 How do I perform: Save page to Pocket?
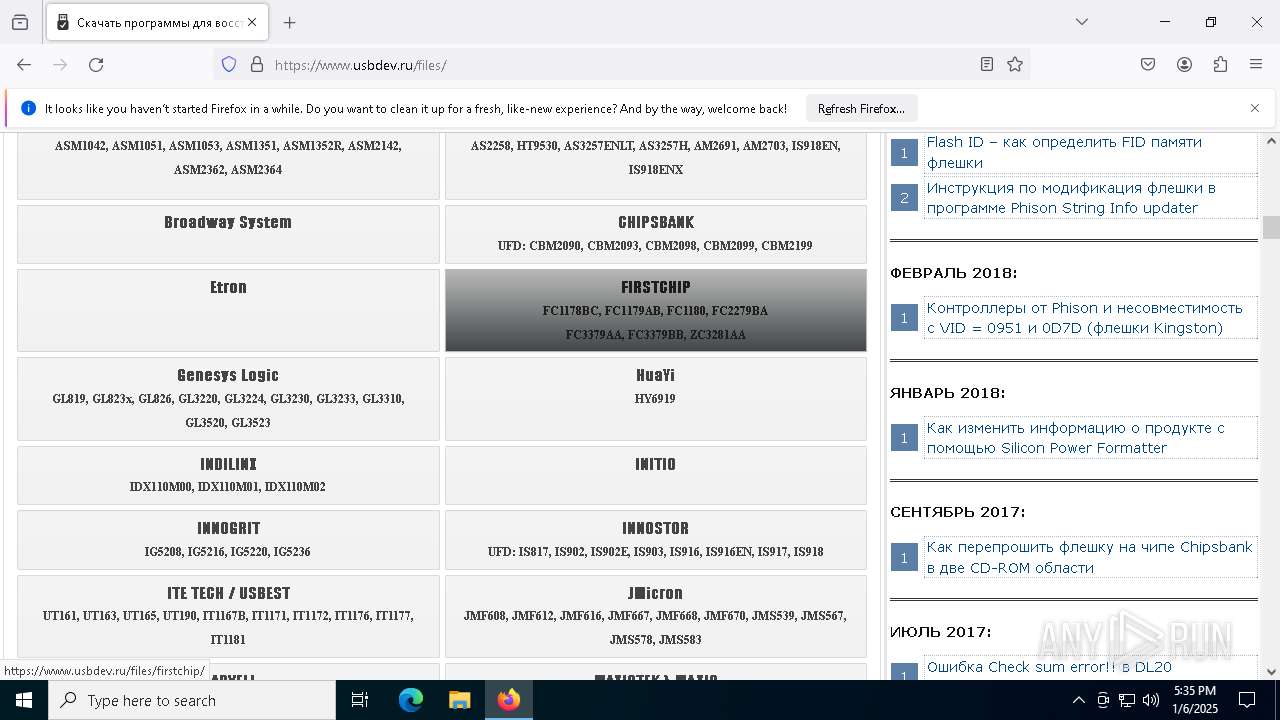click(x=1148, y=64)
